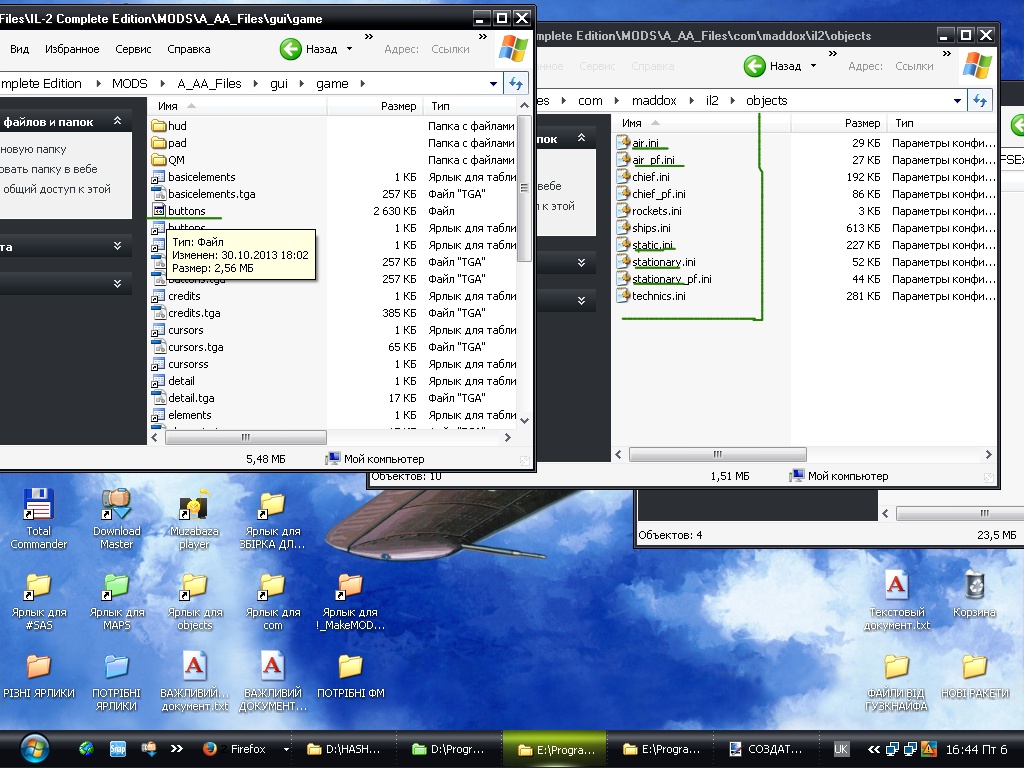
Task: Select the rockets.ini file icon
Action: 622,211
